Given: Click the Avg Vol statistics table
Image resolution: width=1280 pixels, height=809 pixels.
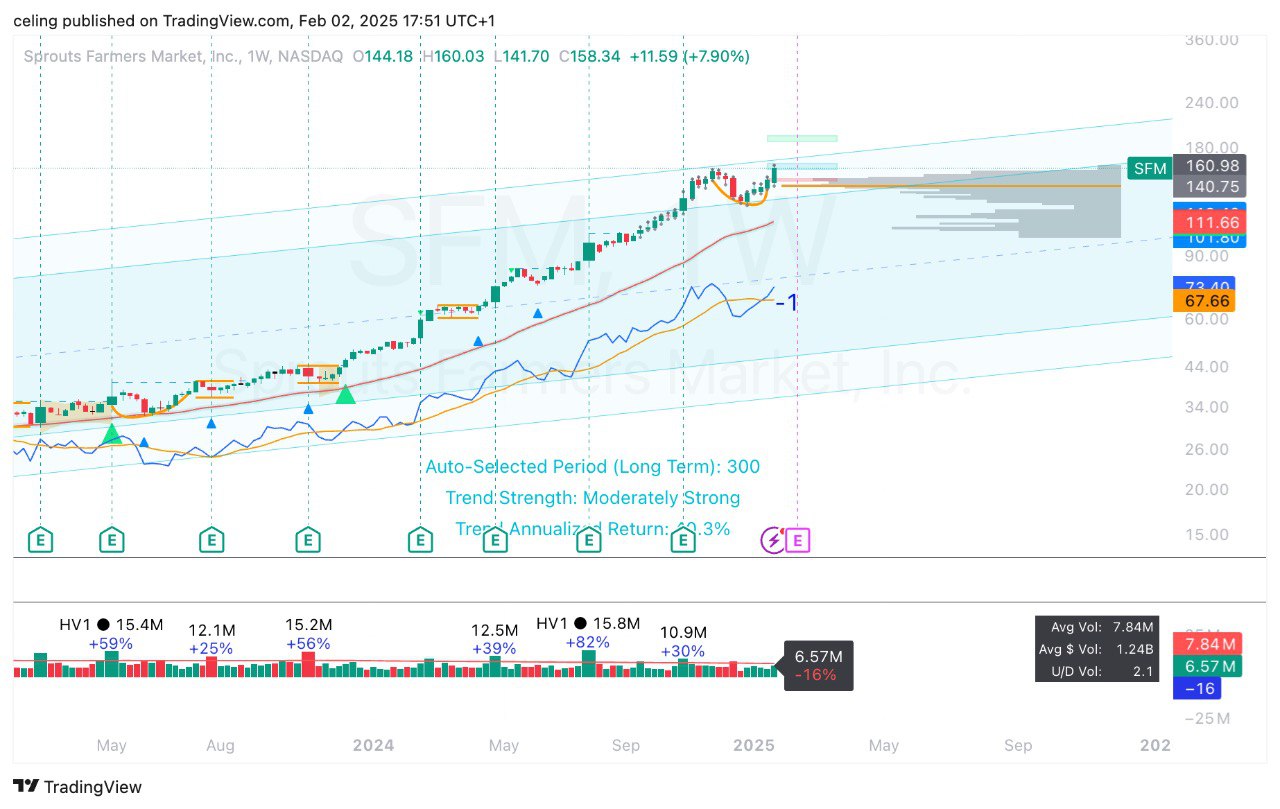Looking at the screenshot, I should tap(1098, 649).
